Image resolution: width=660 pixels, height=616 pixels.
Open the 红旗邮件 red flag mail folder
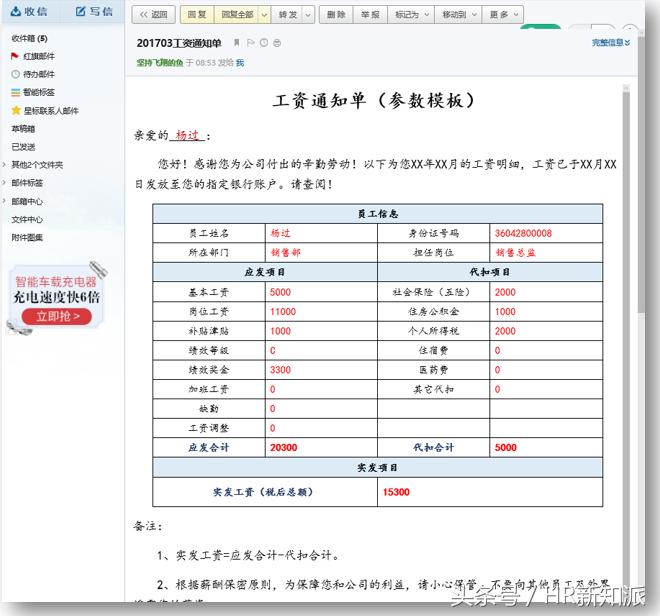point(38,56)
